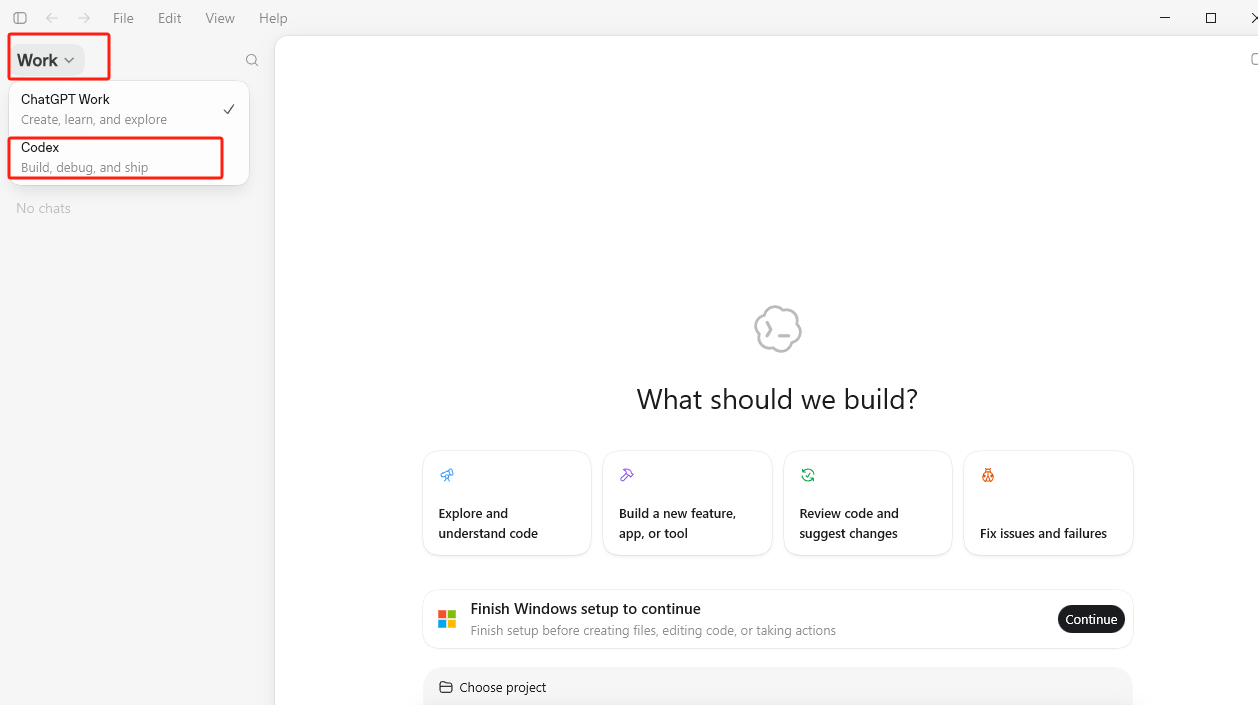This screenshot has height=705, width=1258.
Task: Select ChatGPT Work in mode list
Action: 129,109
